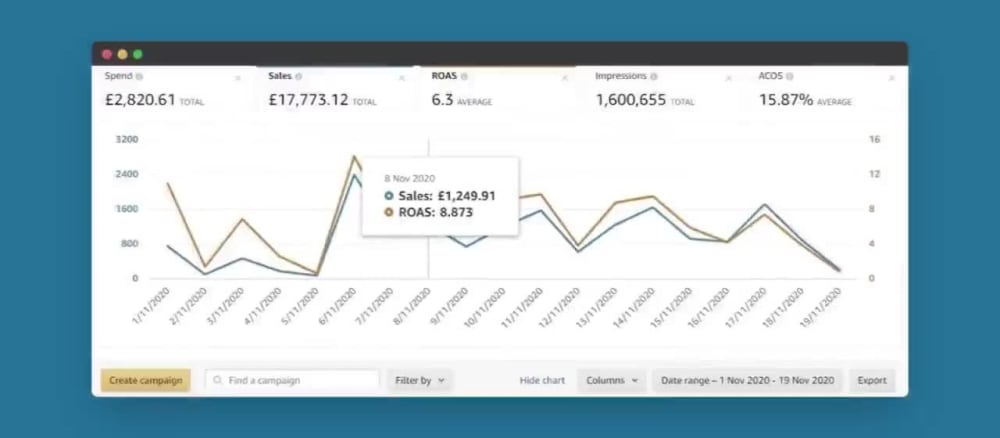
Task: Click the 800 label on the left axis
Action: 129,244
